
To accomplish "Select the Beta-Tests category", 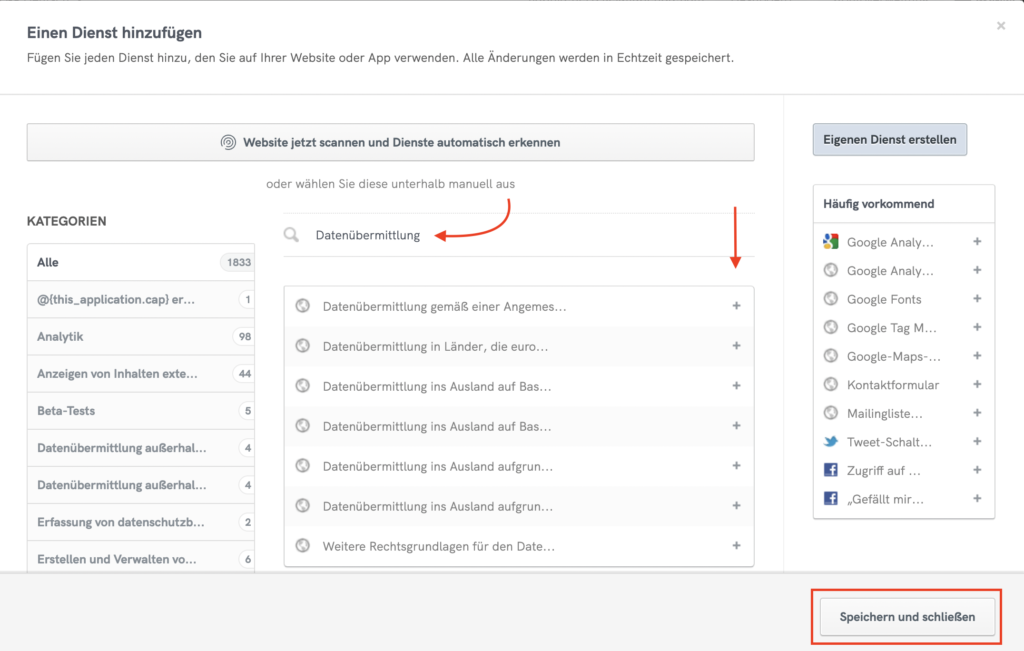I will tap(140, 411).
